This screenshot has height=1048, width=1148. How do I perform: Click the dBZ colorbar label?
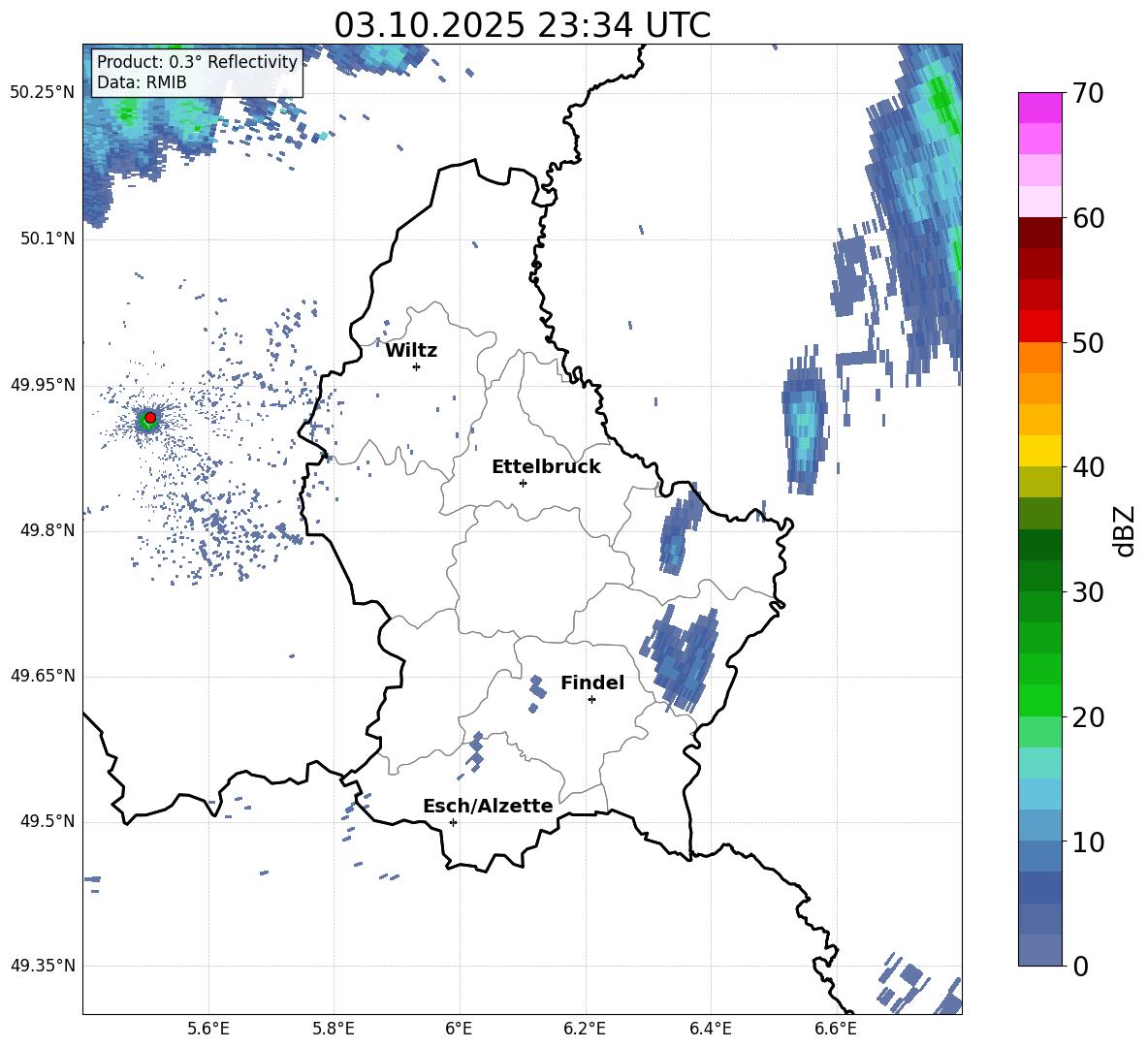(1124, 530)
